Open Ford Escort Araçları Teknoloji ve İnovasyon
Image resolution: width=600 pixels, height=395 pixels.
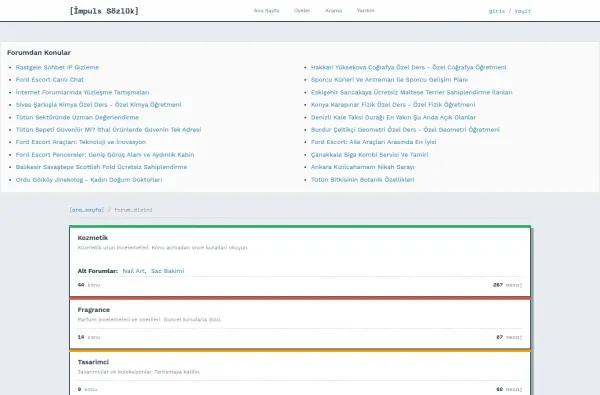pos(81,142)
